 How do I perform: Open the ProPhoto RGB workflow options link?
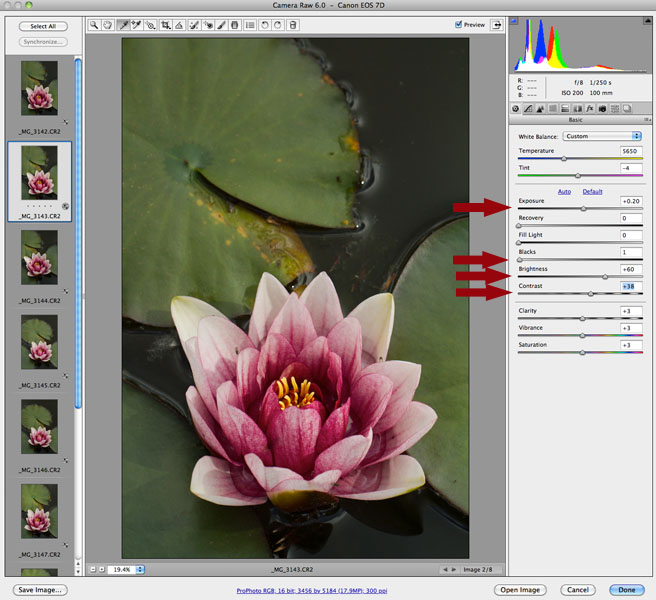tap(312, 591)
